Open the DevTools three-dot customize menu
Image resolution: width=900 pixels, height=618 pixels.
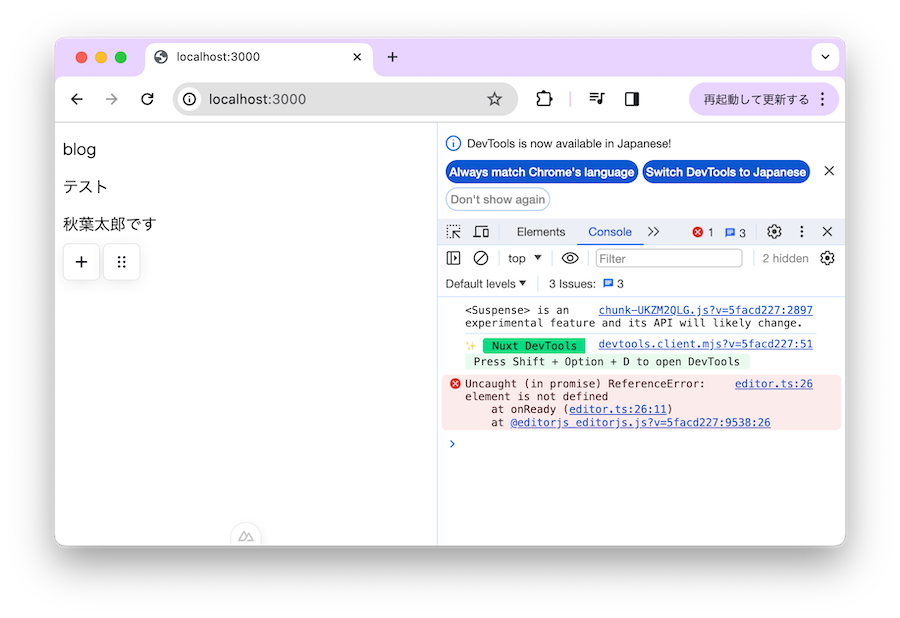click(801, 232)
